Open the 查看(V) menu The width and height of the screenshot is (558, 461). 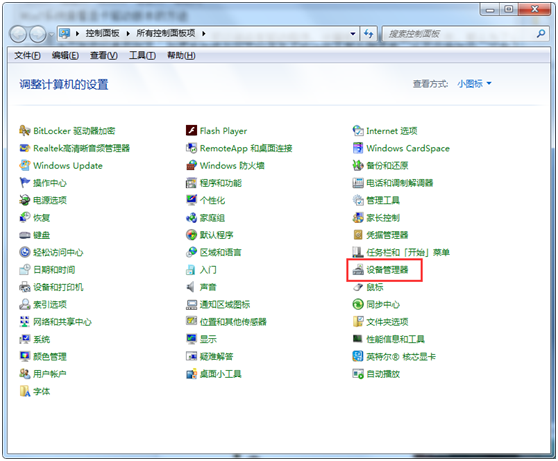[x=104, y=56]
